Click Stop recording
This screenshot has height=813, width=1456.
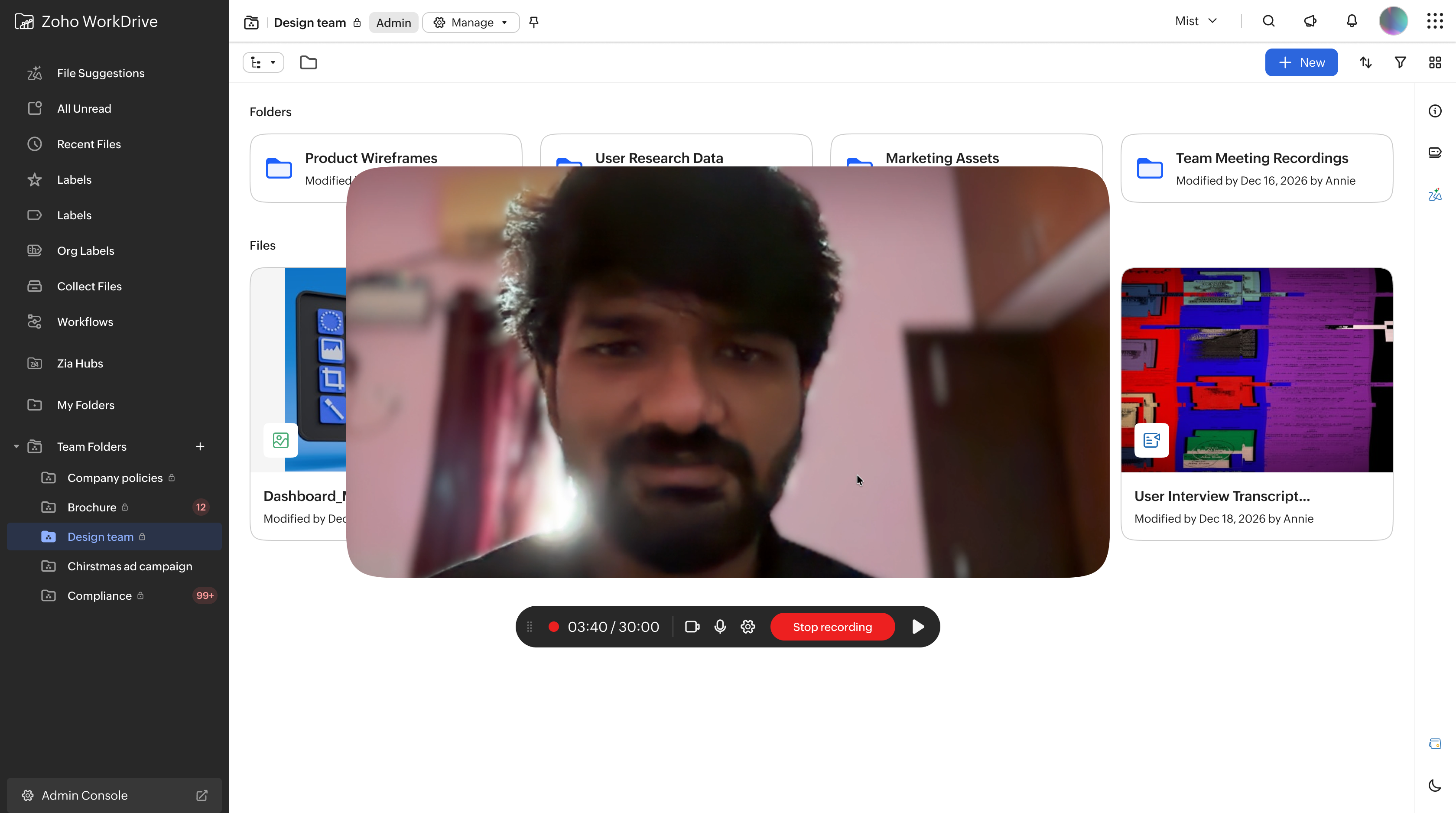pyautogui.click(x=832, y=626)
